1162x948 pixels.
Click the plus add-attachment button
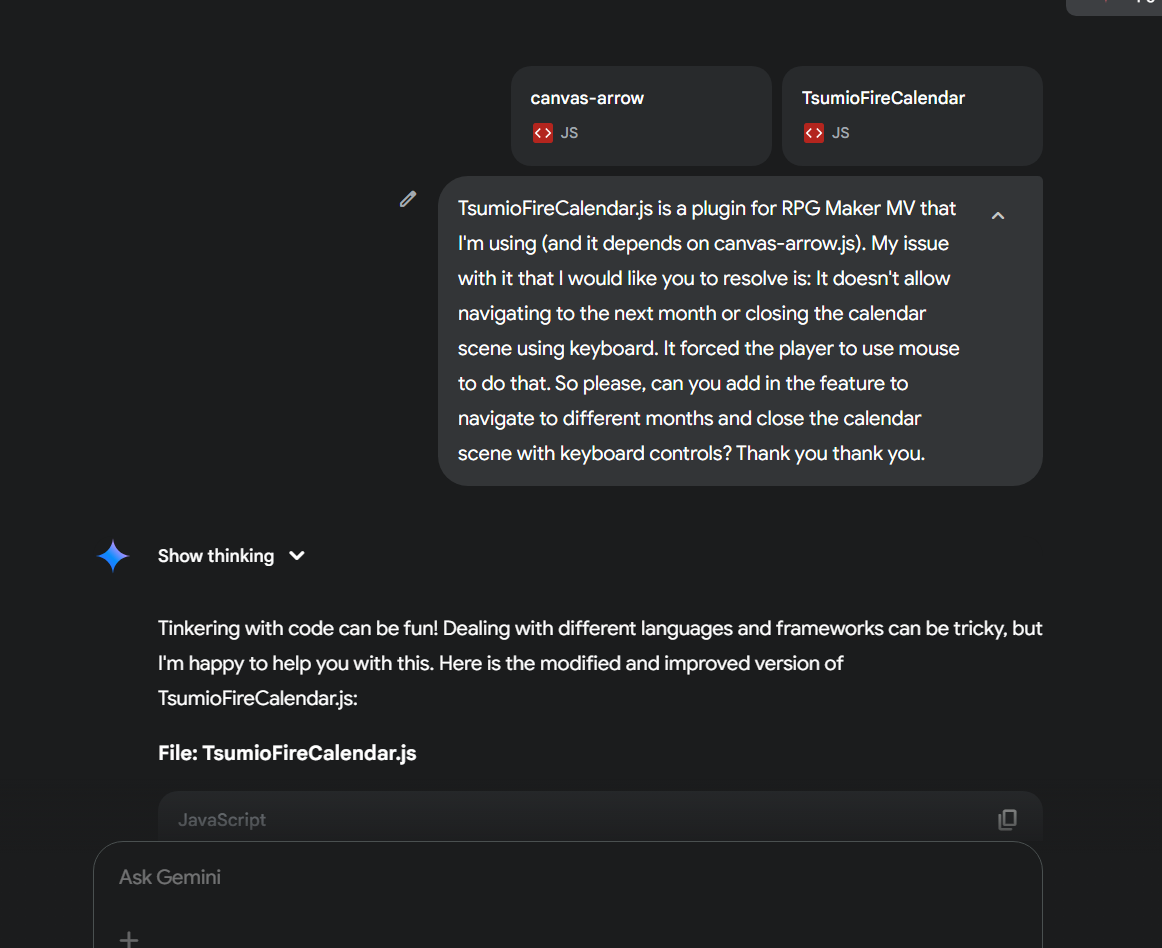pyautogui.click(x=129, y=939)
